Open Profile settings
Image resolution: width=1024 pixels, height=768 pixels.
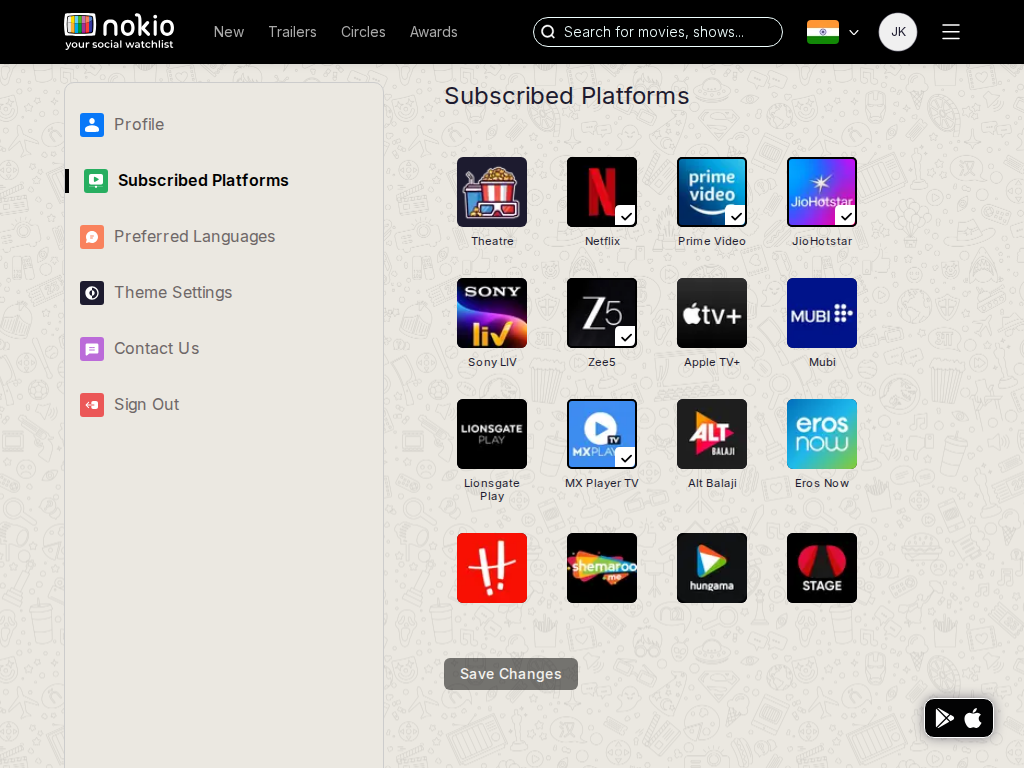point(139,125)
